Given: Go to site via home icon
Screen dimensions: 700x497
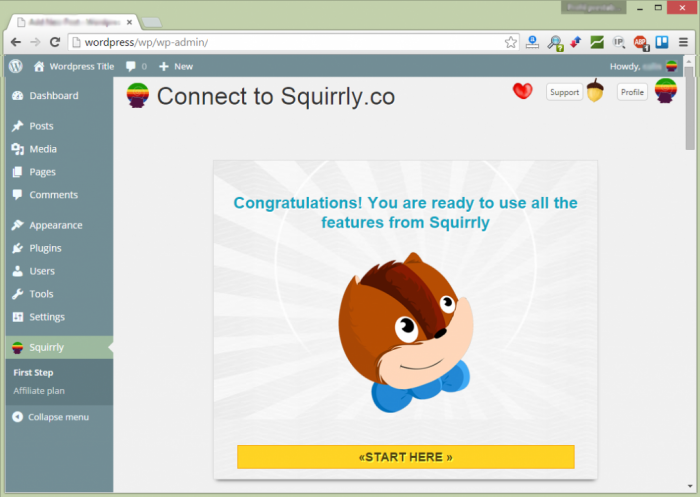Looking at the screenshot, I should (x=39, y=66).
